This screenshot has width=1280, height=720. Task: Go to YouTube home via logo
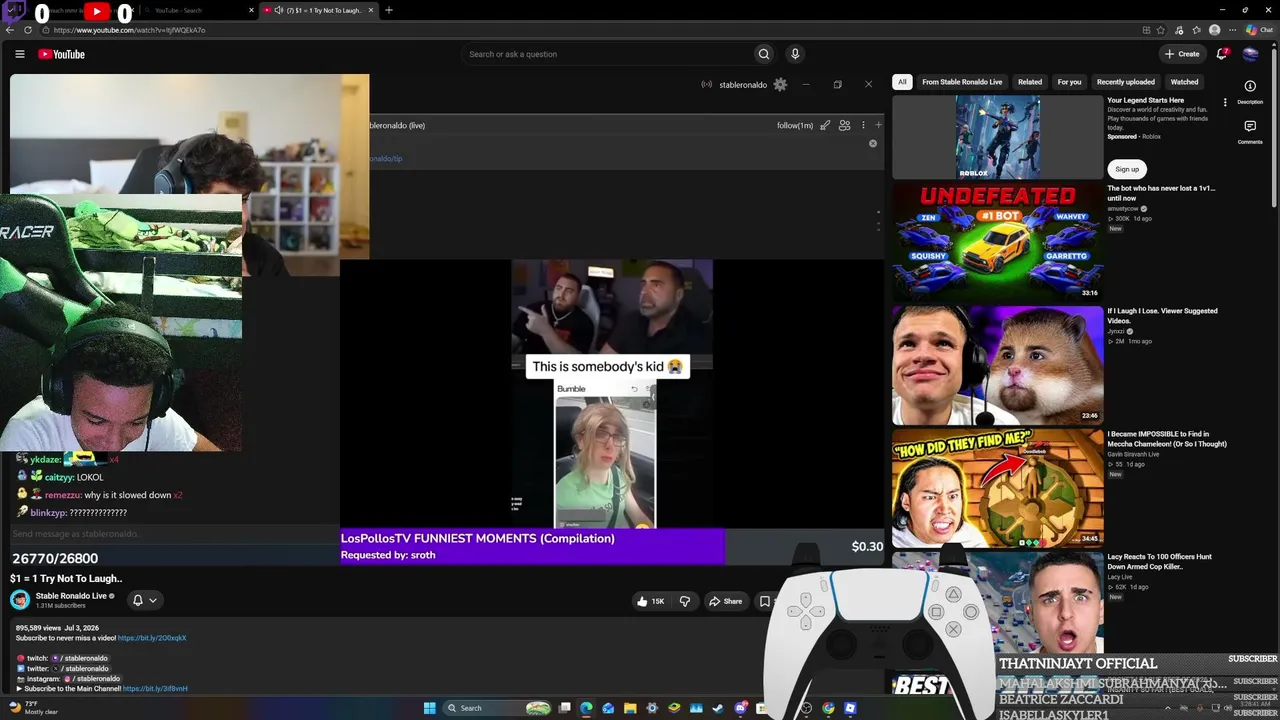62,54
